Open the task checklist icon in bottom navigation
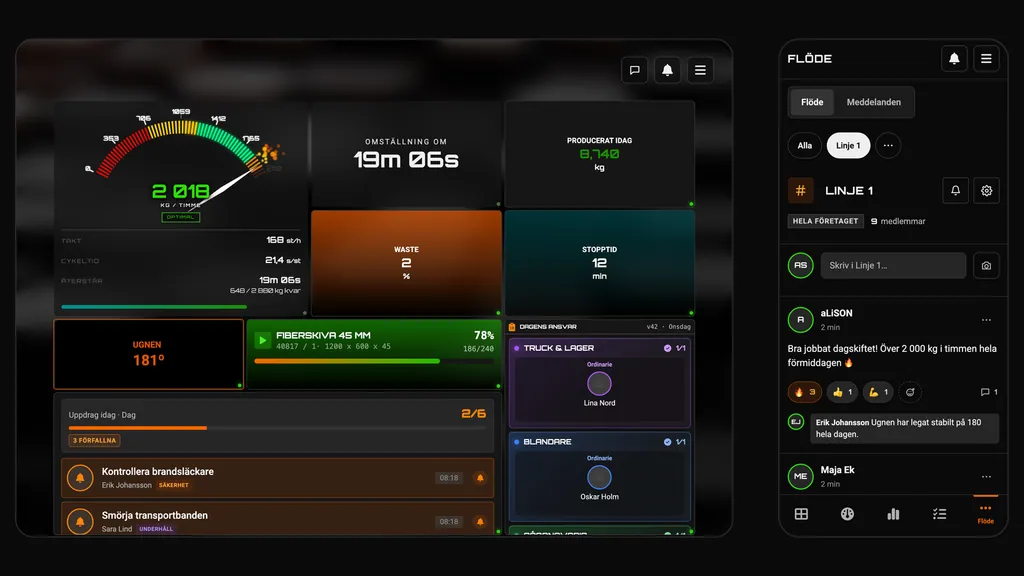The height and width of the screenshot is (576, 1024). click(x=940, y=514)
